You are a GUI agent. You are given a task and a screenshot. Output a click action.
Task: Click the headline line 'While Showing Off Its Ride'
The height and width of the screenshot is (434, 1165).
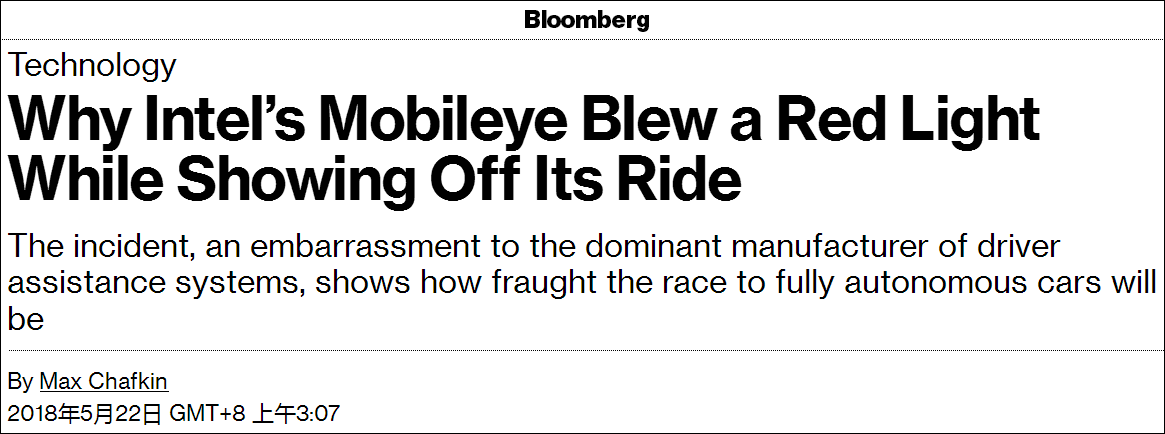pyautogui.click(x=375, y=180)
